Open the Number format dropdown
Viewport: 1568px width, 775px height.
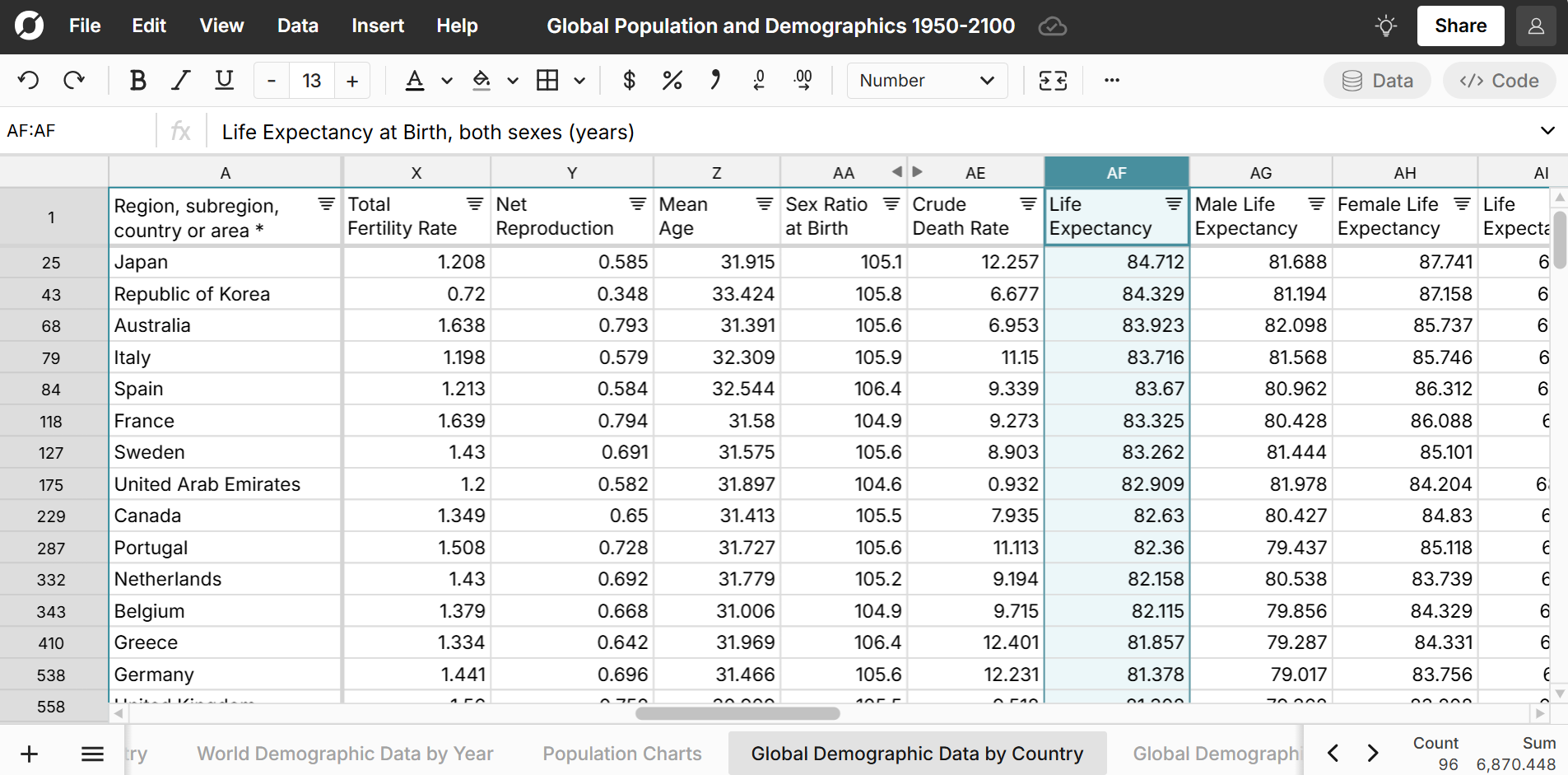coord(926,80)
